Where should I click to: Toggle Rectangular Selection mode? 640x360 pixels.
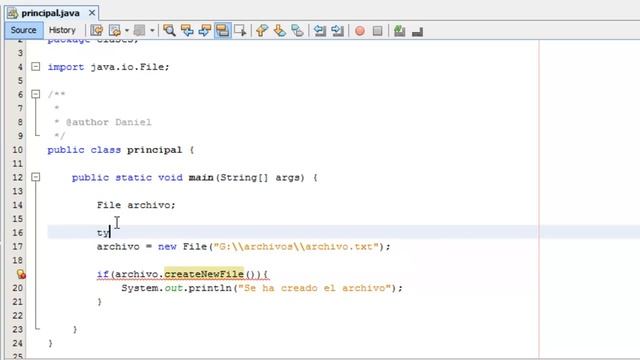(x=240, y=31)
